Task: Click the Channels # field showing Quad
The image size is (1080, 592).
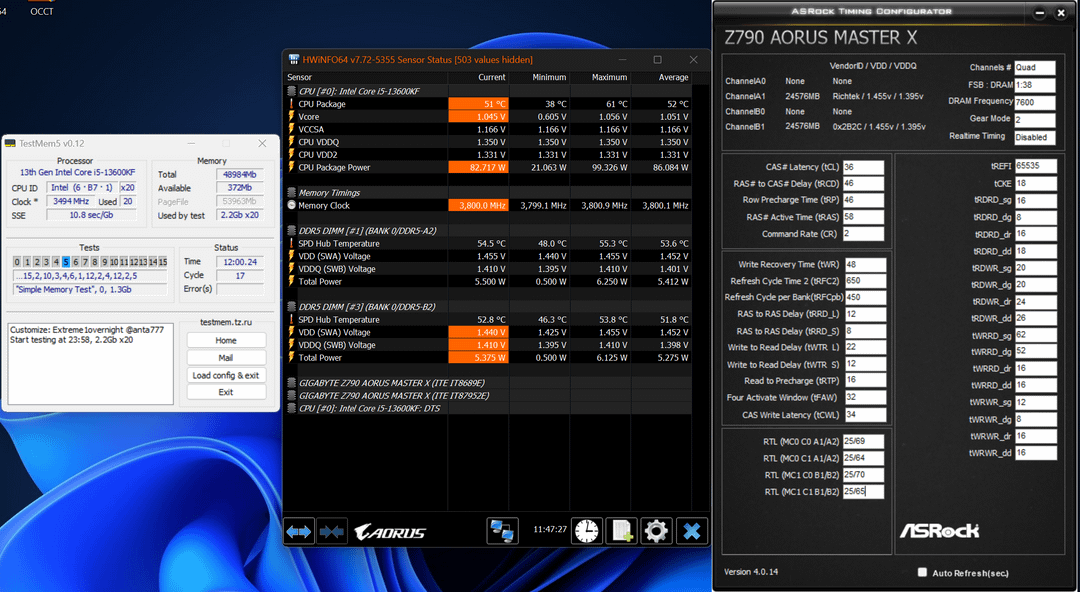Action: (1035, 68)
